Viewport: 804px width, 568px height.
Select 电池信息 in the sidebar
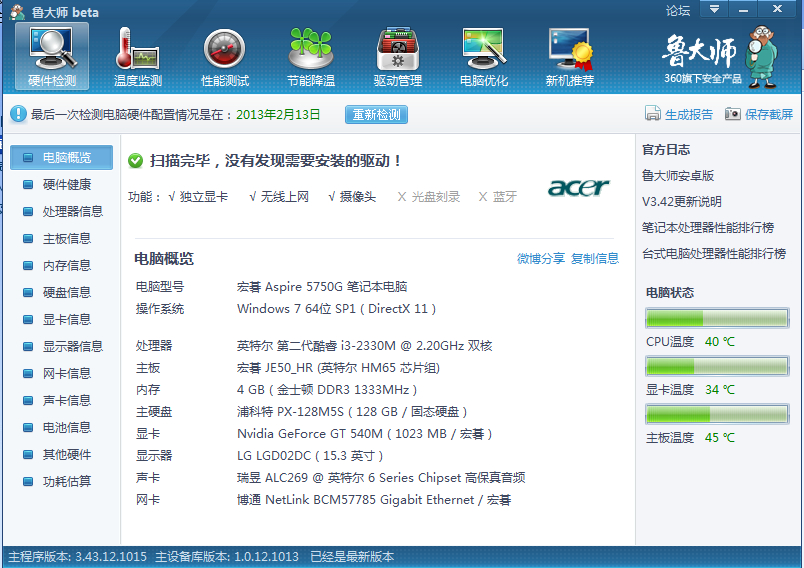click(x=62, y=428)
